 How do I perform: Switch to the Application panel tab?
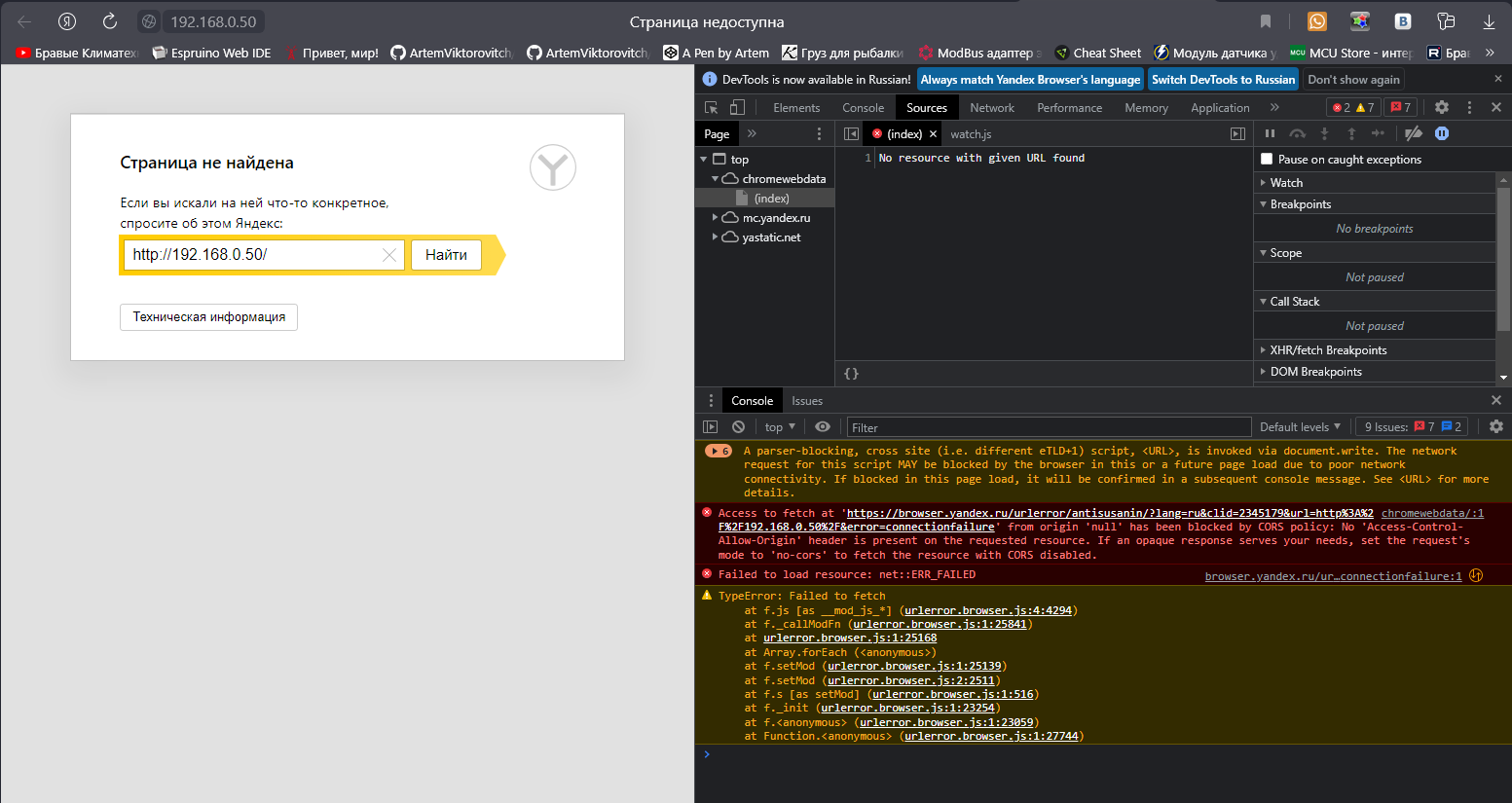pos(1220,108)
